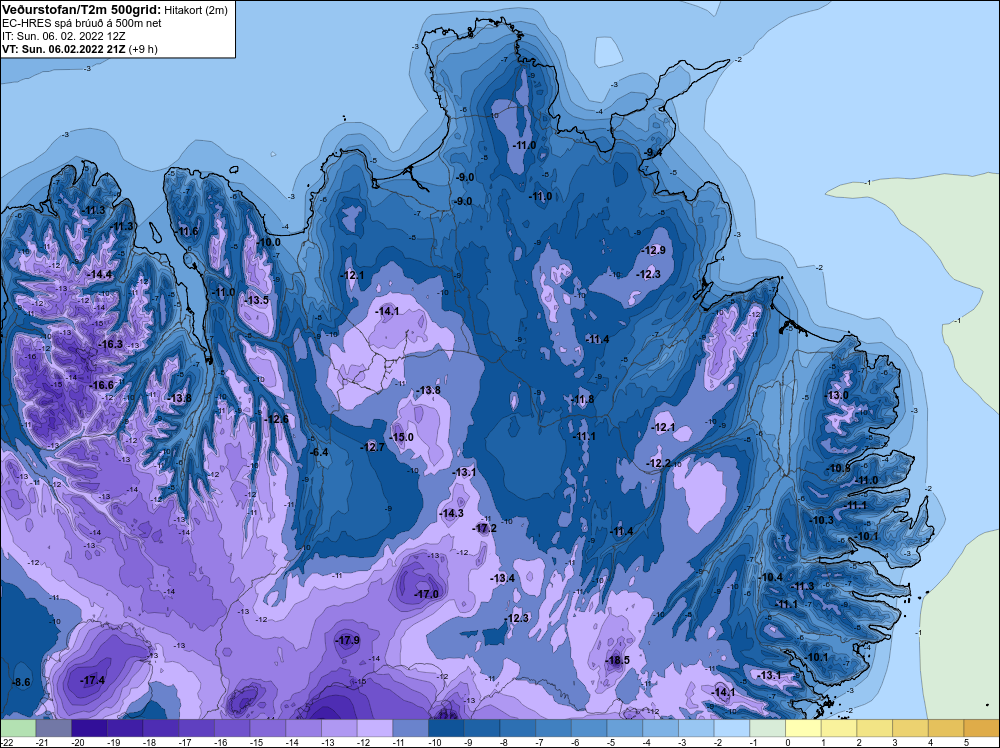Image resolution: width=1000 pixels, height=748 pixels.
Task: Click the title 'Veðurstofan/T2m 500grid: Hitakort (2m)'
Action: [x=114, y=10]
